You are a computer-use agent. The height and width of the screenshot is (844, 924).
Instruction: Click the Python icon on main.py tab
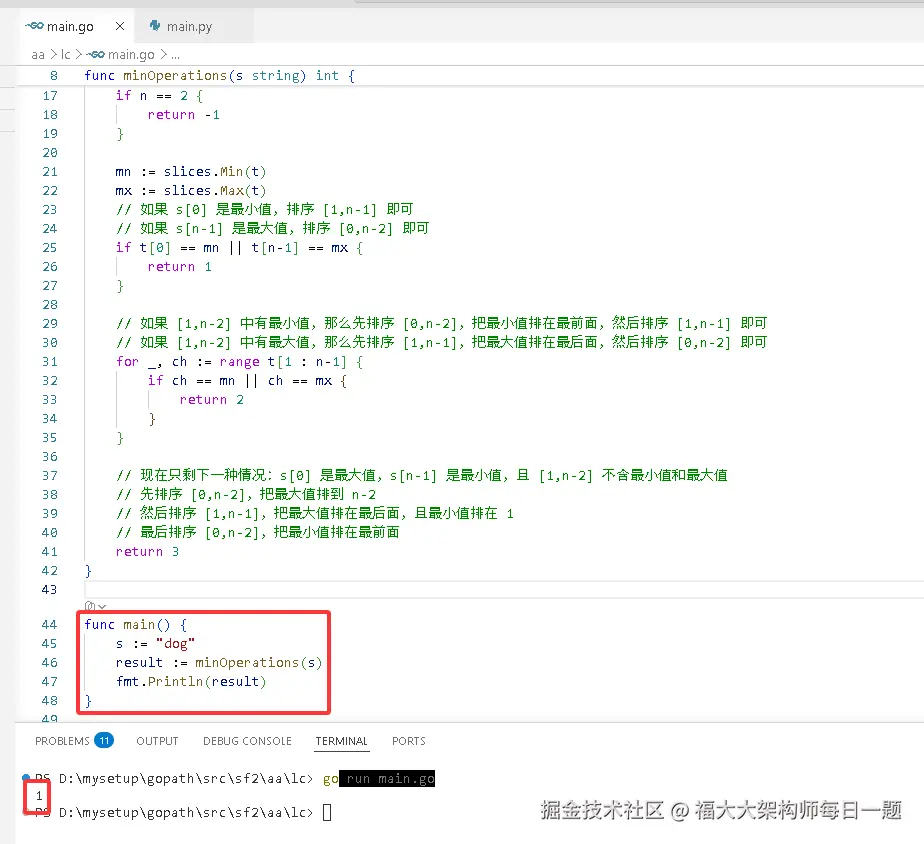click(155, 25)
